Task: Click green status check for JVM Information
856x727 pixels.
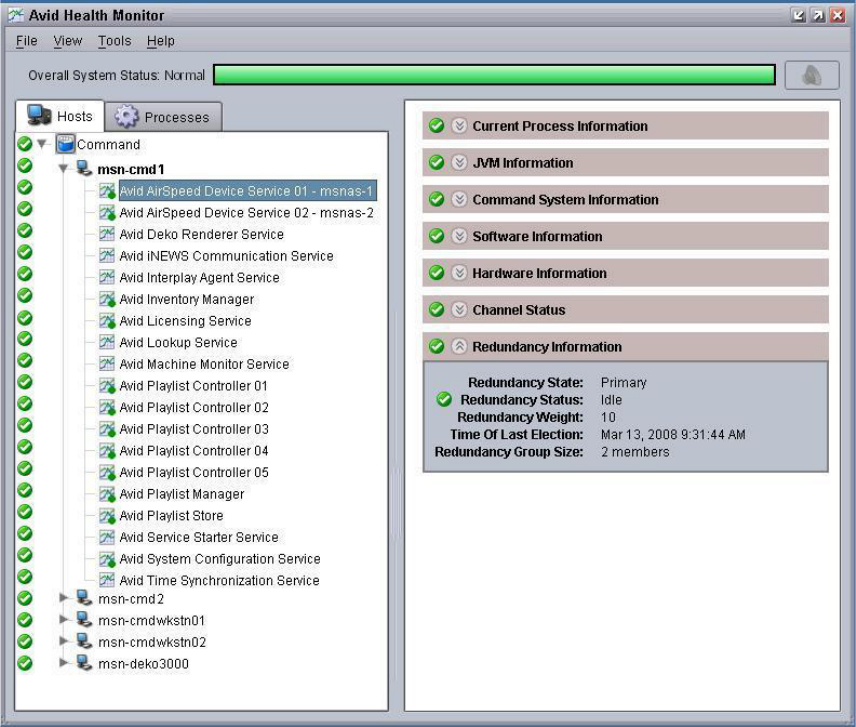Action: click(x=436, y=163)
